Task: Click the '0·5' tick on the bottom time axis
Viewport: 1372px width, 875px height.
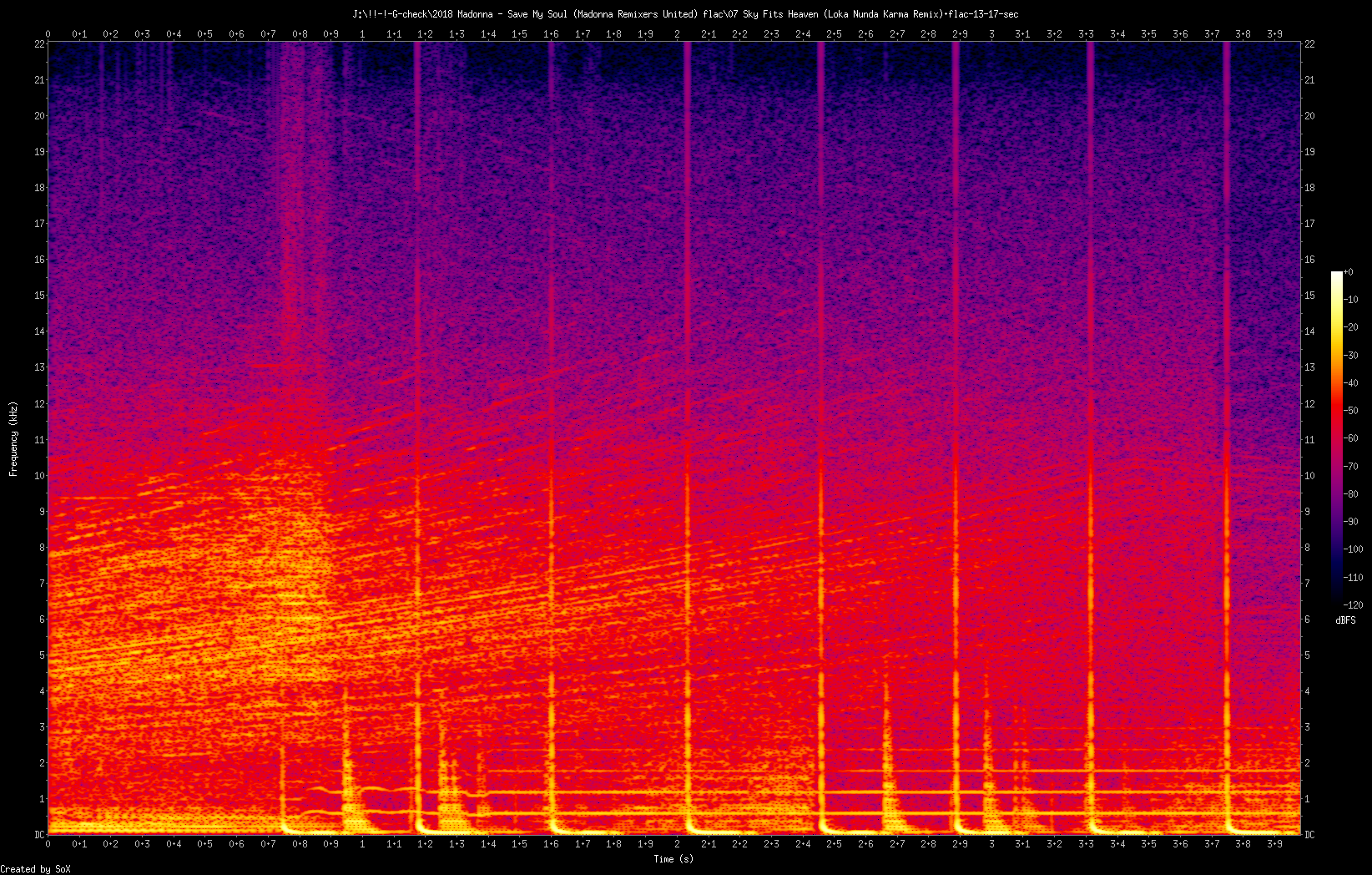Action: [205, 844]
